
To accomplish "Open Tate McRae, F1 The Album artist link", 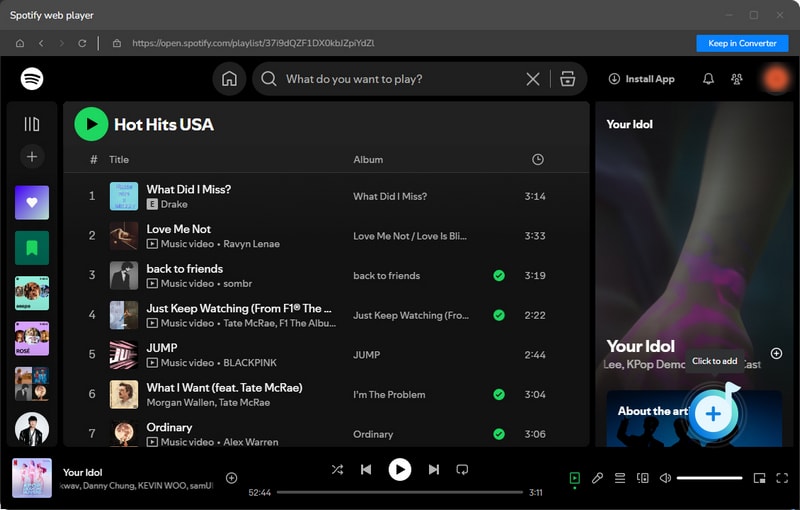I will point(280,323).
